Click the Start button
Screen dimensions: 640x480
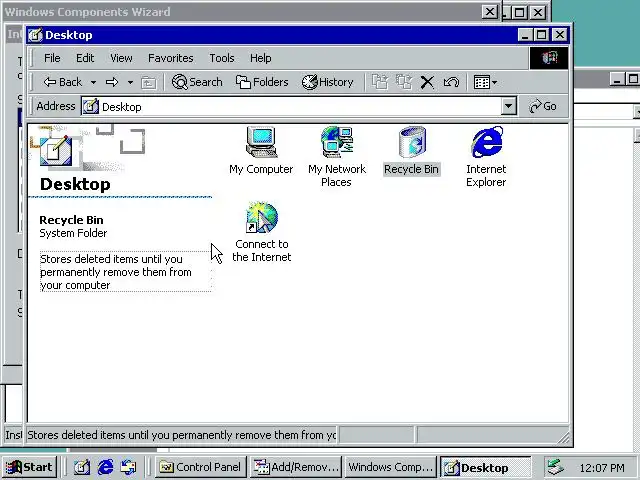point(29,467)
